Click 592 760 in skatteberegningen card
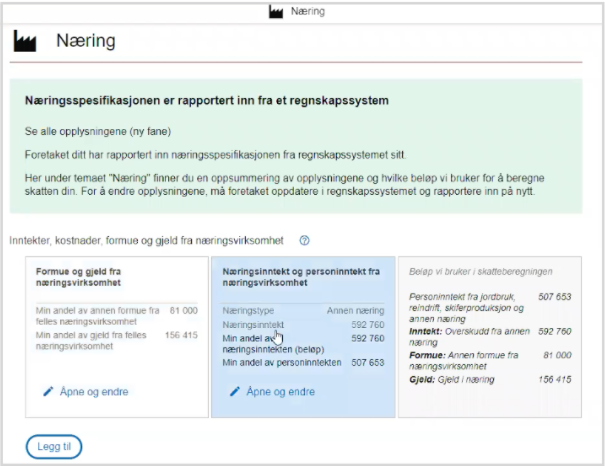Image resolution: width=605 pixels, height=466 pixels. coord(555,331)
